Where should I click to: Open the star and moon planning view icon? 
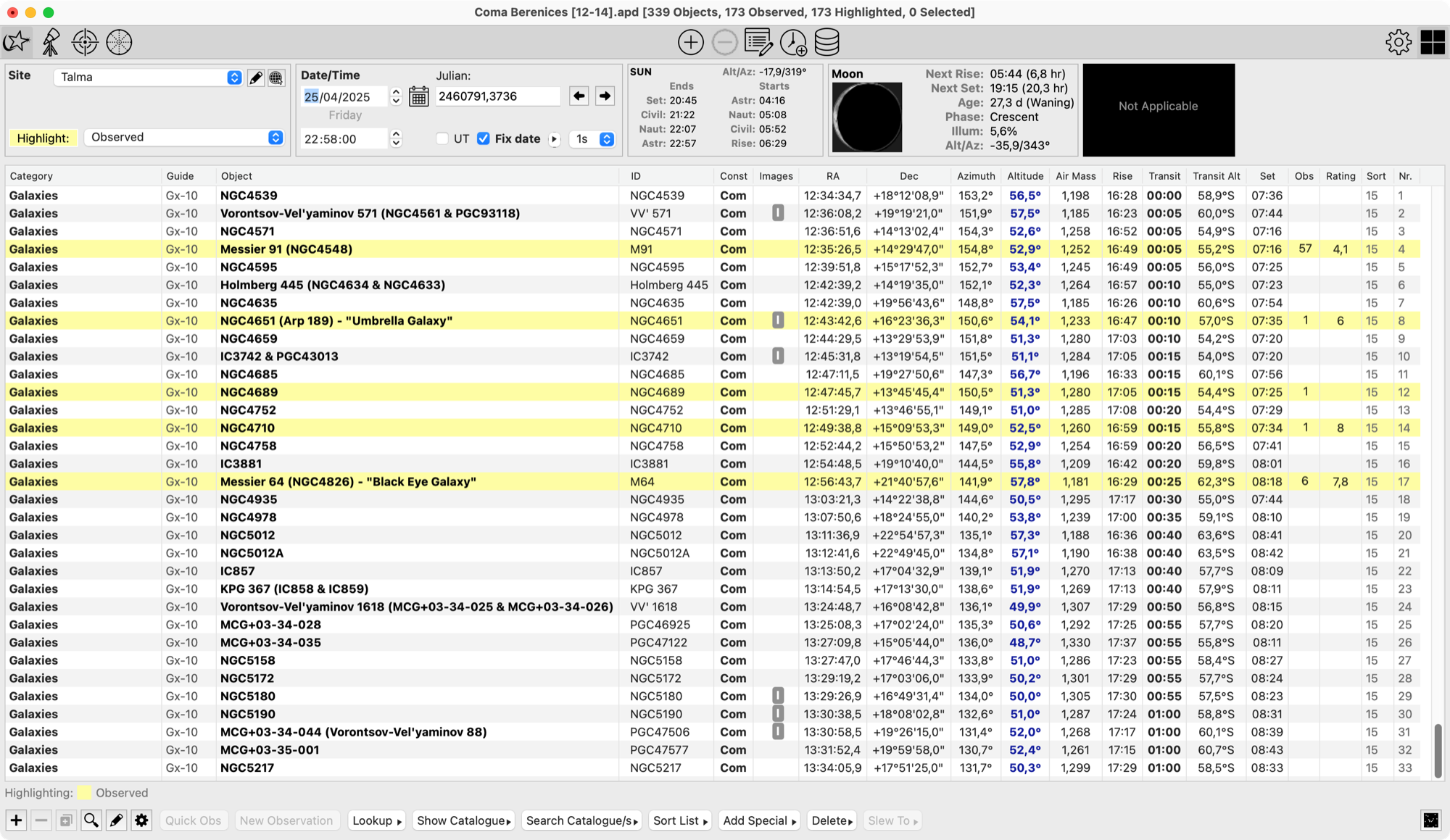point(16,42)
